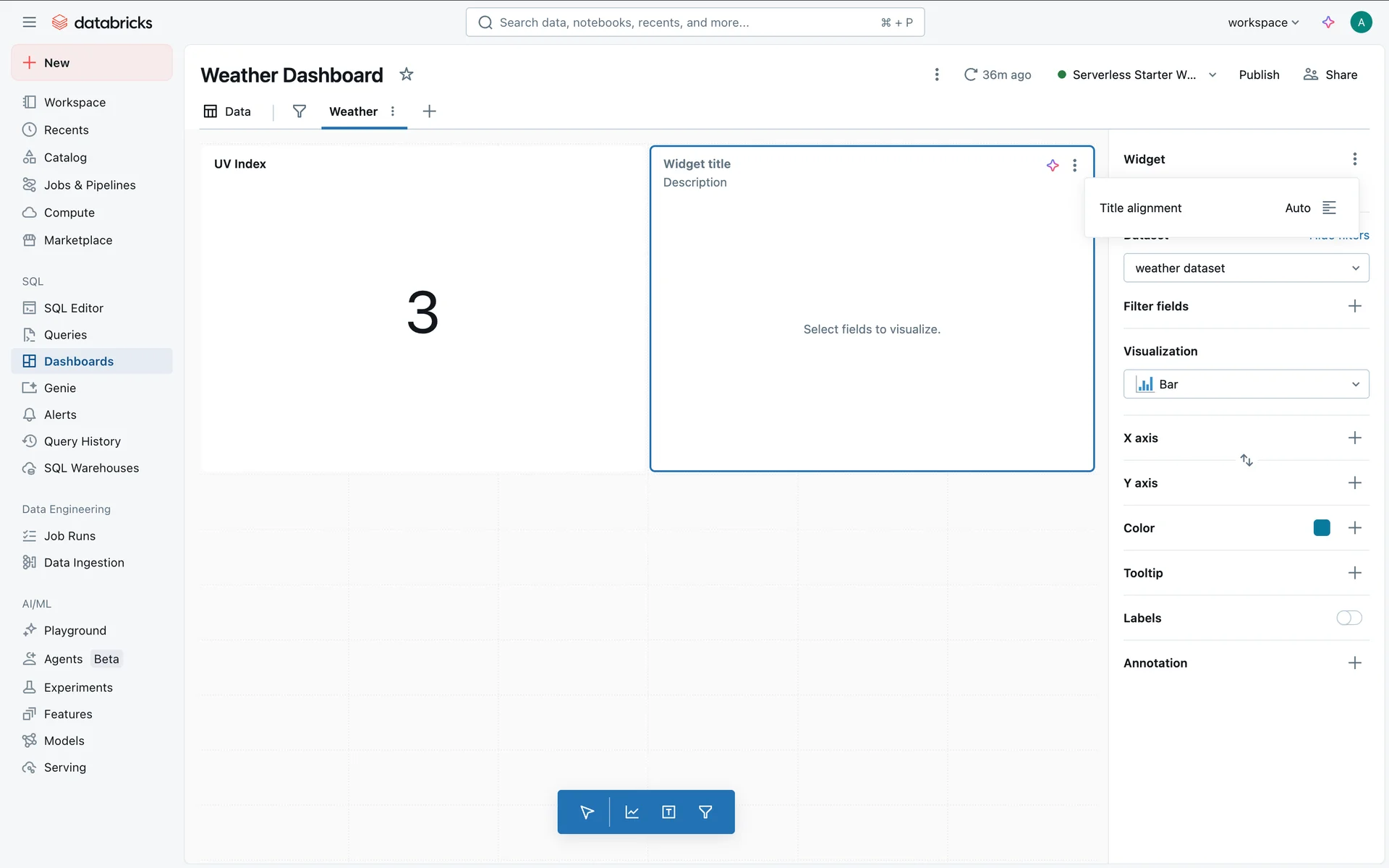This screenshot has height=868, width=1389.
Task: Click the global filters funnel icon
Action: click(x=299, y=111)
